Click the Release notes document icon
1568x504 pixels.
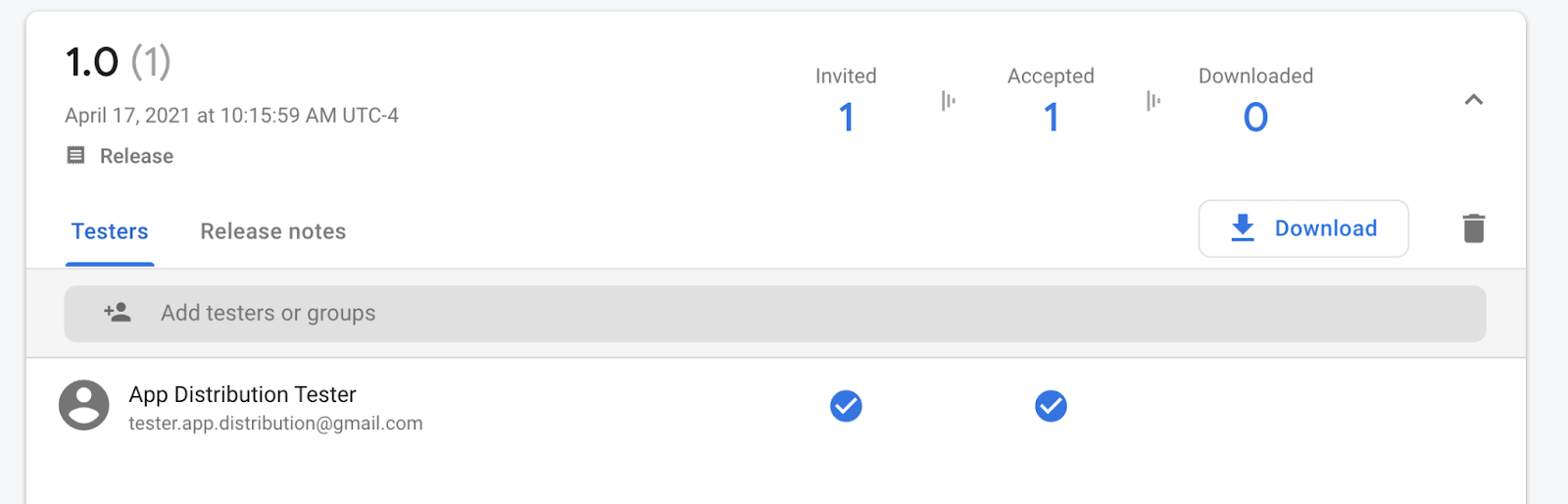tap(75, 155)
